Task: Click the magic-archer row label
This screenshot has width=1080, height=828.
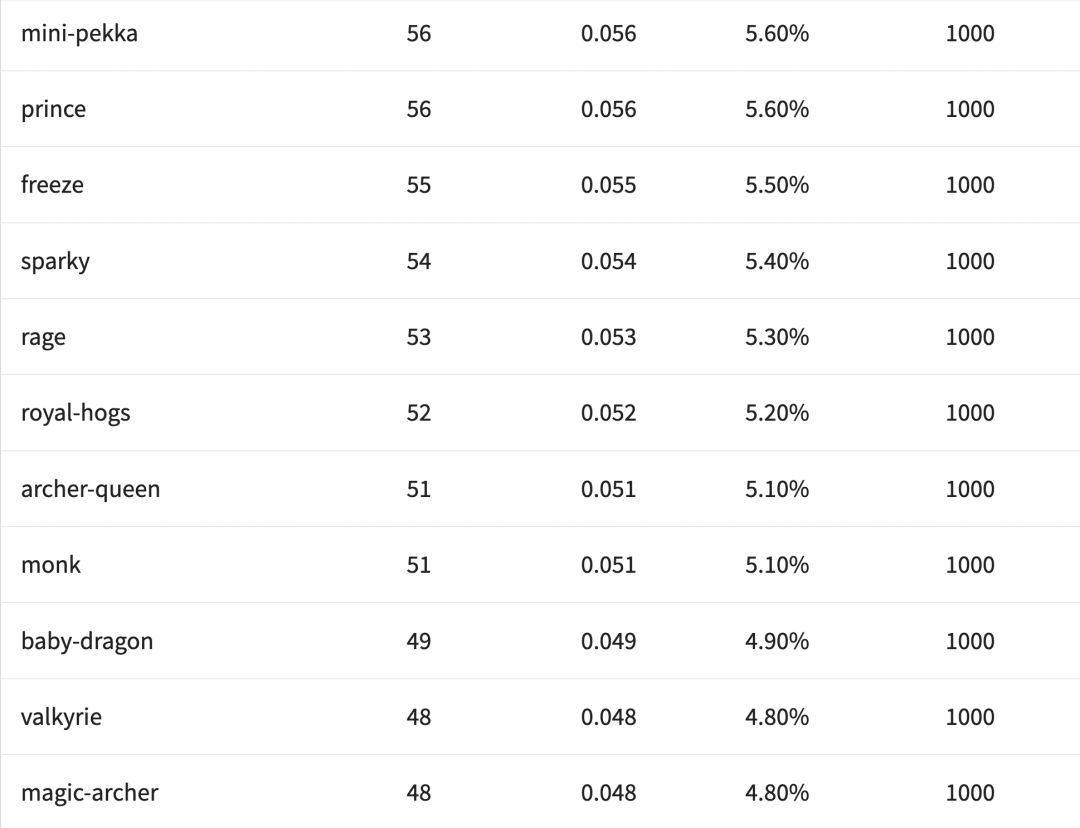Action: click(x=89, y=793)
